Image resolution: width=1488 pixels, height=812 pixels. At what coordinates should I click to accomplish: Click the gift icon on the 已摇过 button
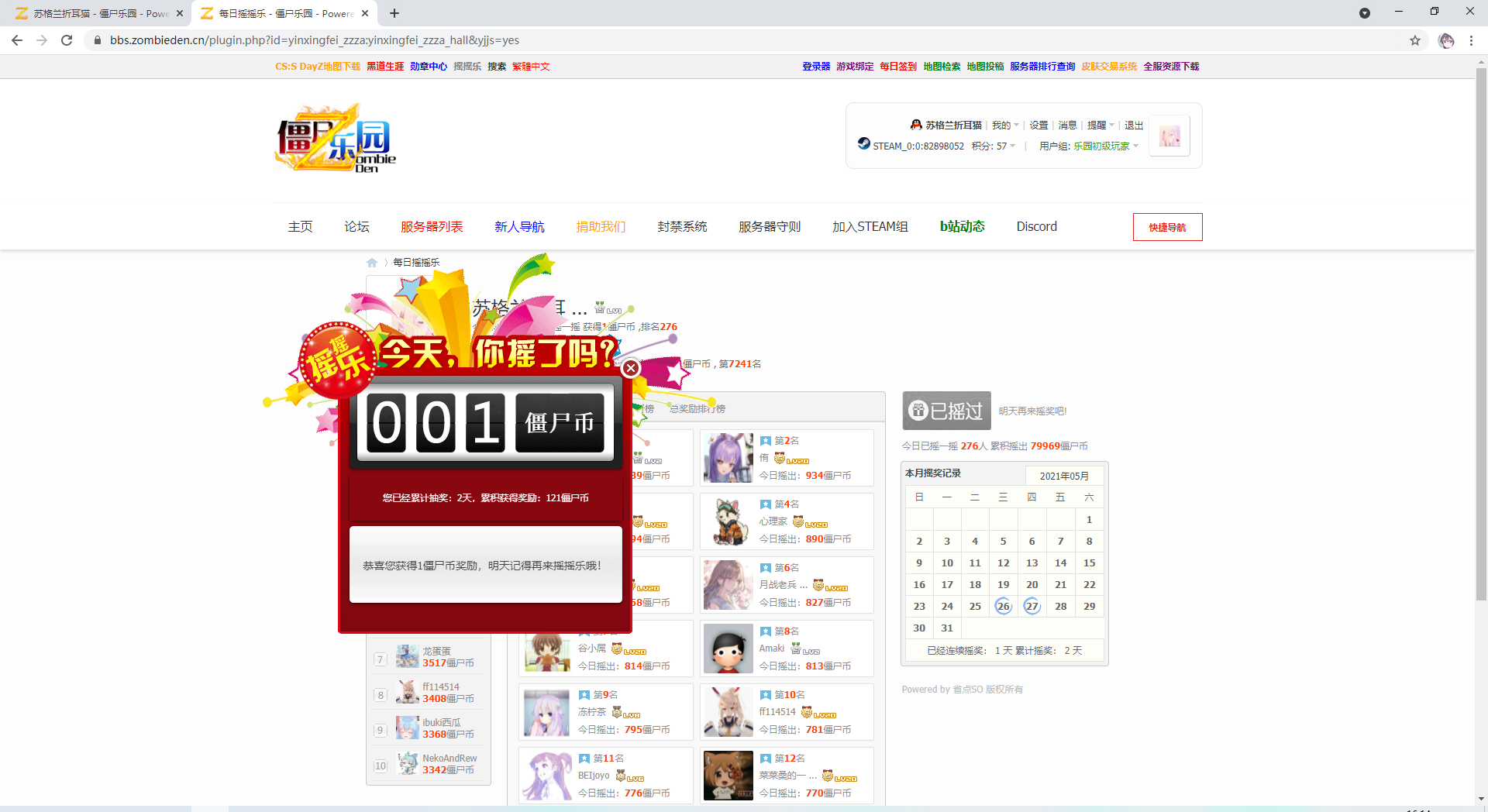pos(918,411)
